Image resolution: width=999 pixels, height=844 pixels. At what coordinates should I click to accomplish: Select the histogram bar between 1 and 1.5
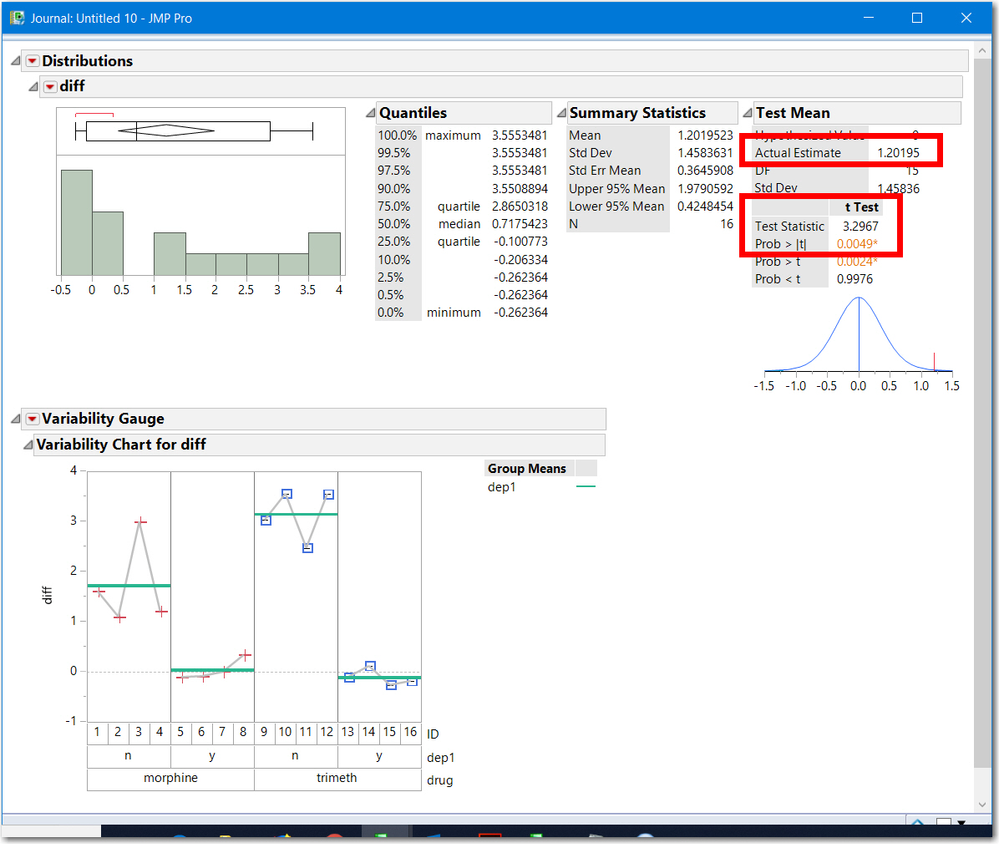point(169,254)
